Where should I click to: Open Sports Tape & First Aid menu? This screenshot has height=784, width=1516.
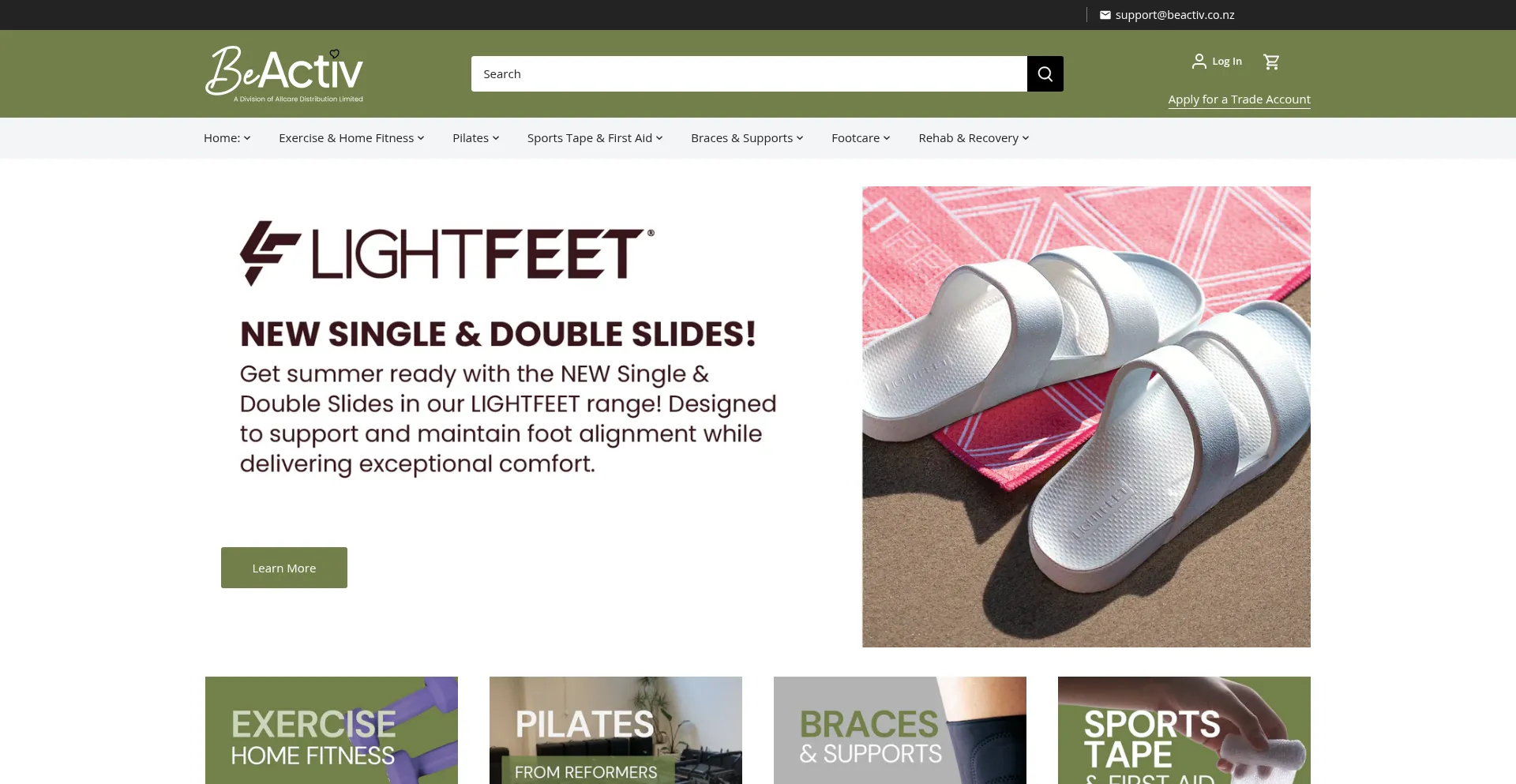[595, 138]
